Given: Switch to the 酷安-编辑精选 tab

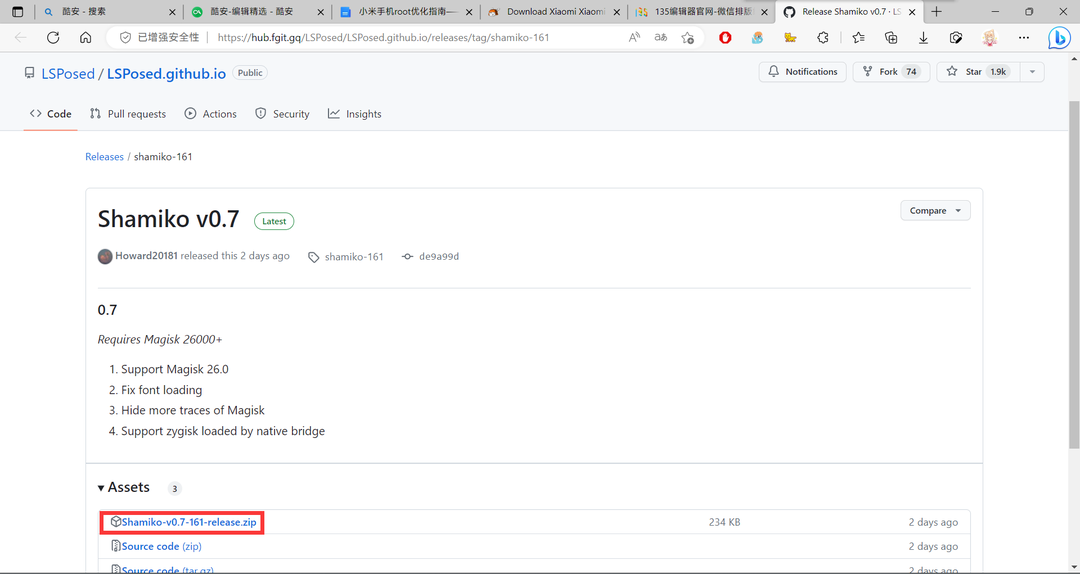Looking at the screenshot, I should (256, 12).
